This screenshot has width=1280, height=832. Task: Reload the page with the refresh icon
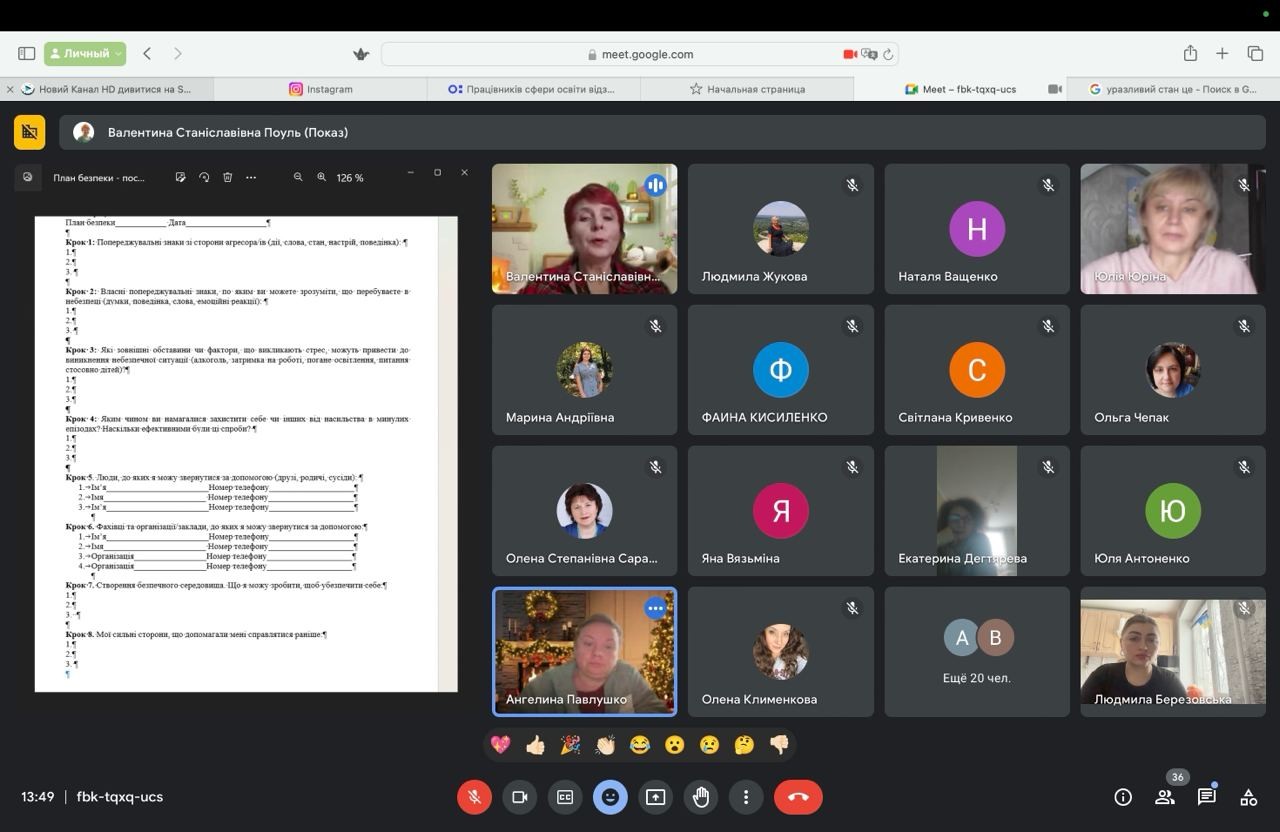(887, 54)
